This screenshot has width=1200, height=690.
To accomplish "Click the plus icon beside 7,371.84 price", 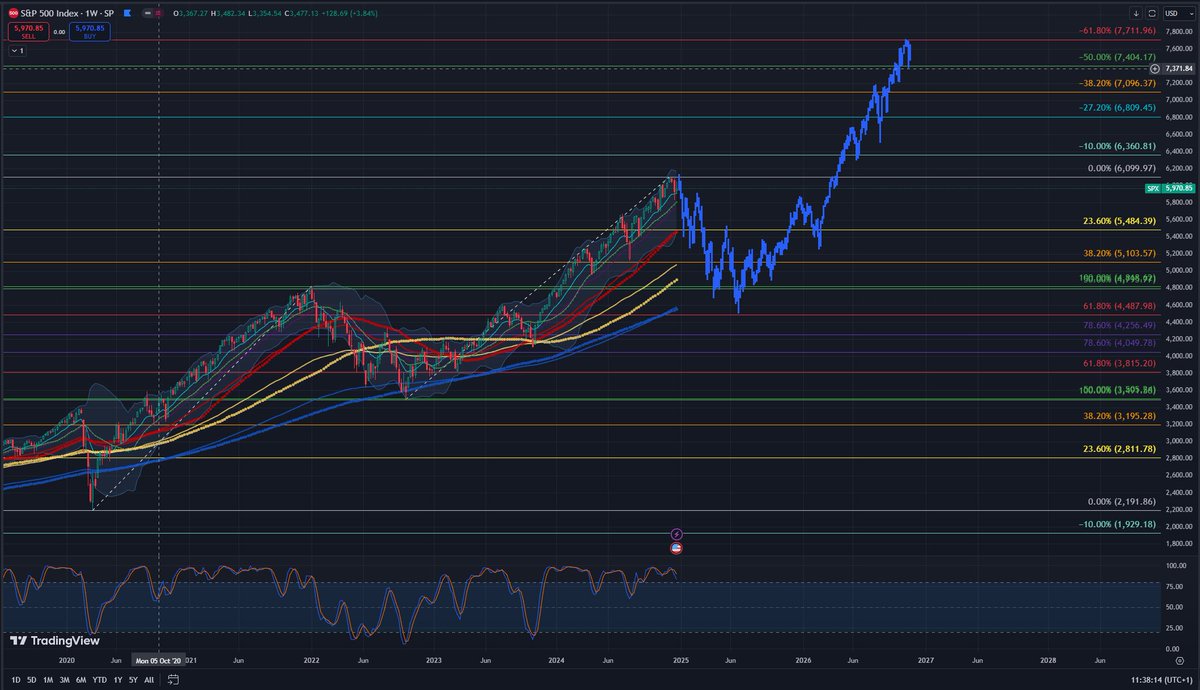I will coord(1154,67).
